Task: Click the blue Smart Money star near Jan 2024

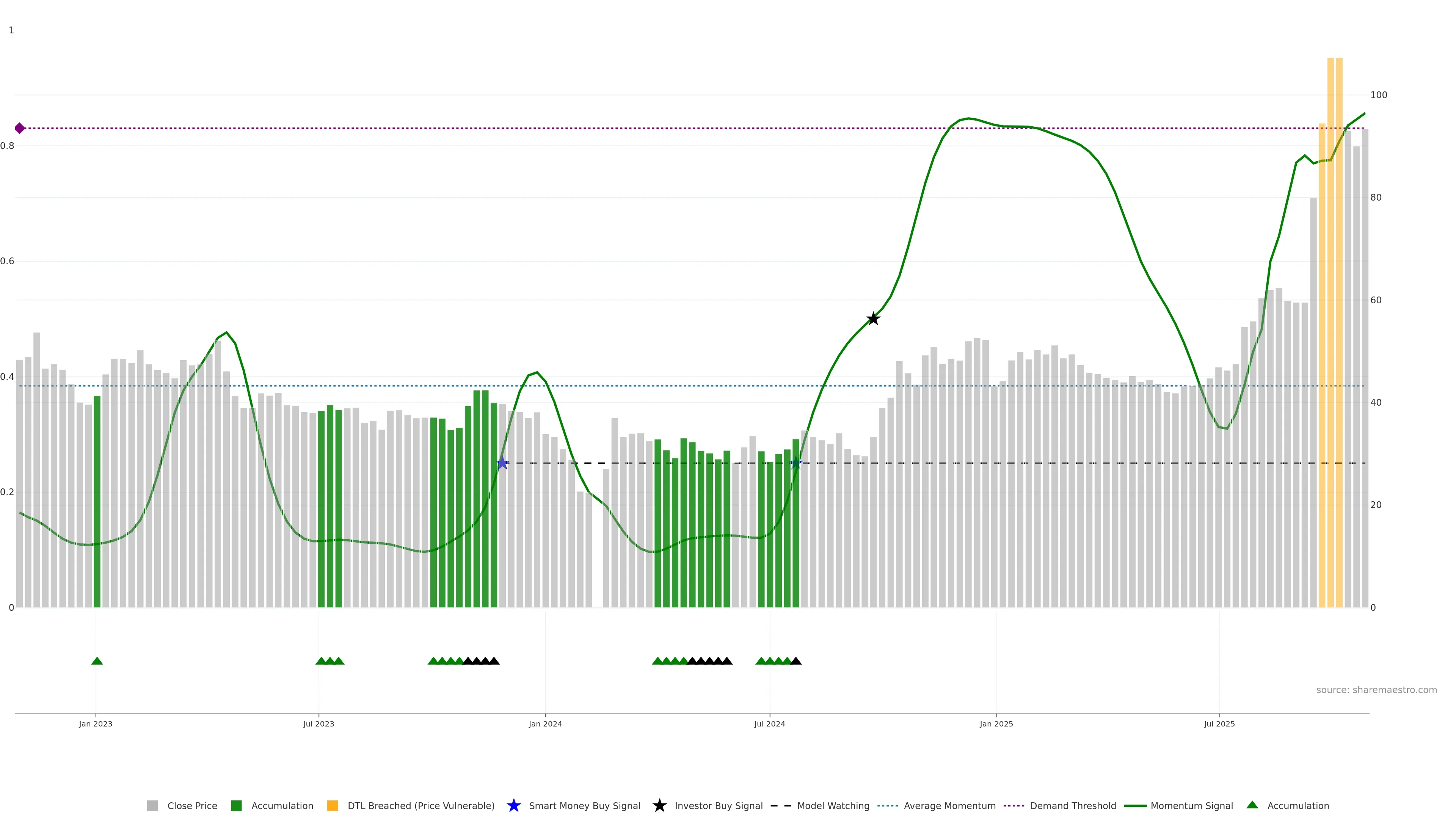Action: 502,463
